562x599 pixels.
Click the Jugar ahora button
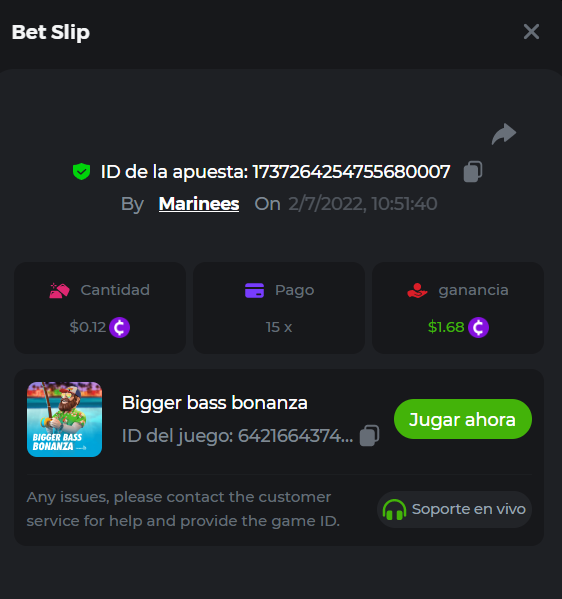[x=463, y=419]
